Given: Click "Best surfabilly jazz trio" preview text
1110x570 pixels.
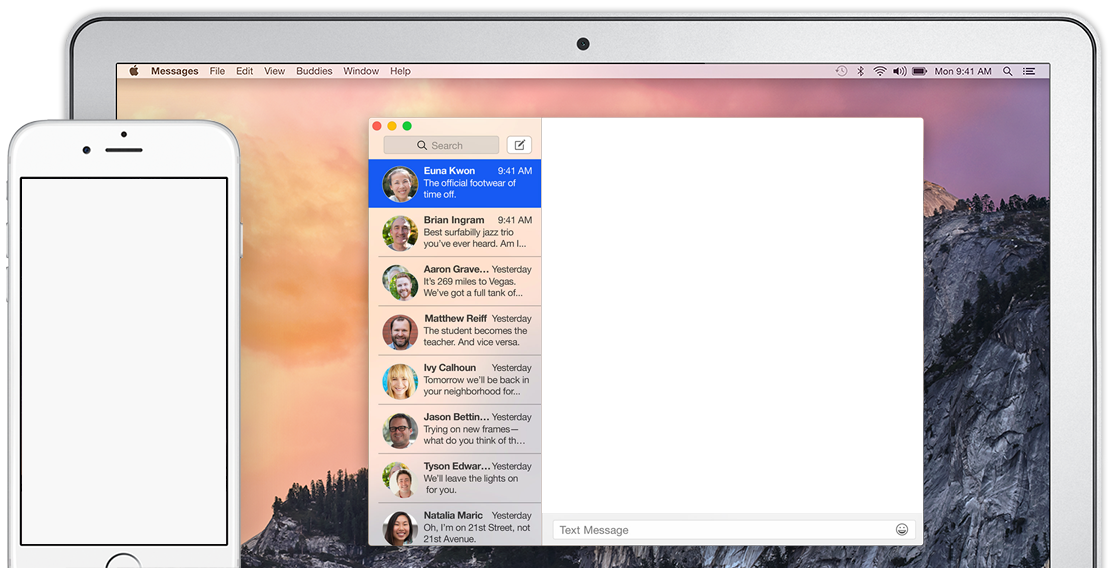Looking at the screenshot, I should pos(475,238).
